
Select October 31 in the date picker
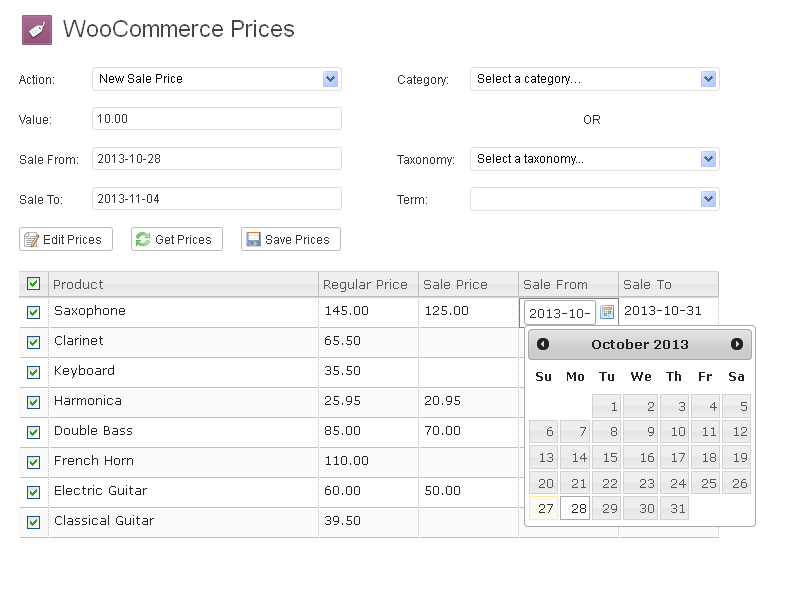[x=674, y=508]
